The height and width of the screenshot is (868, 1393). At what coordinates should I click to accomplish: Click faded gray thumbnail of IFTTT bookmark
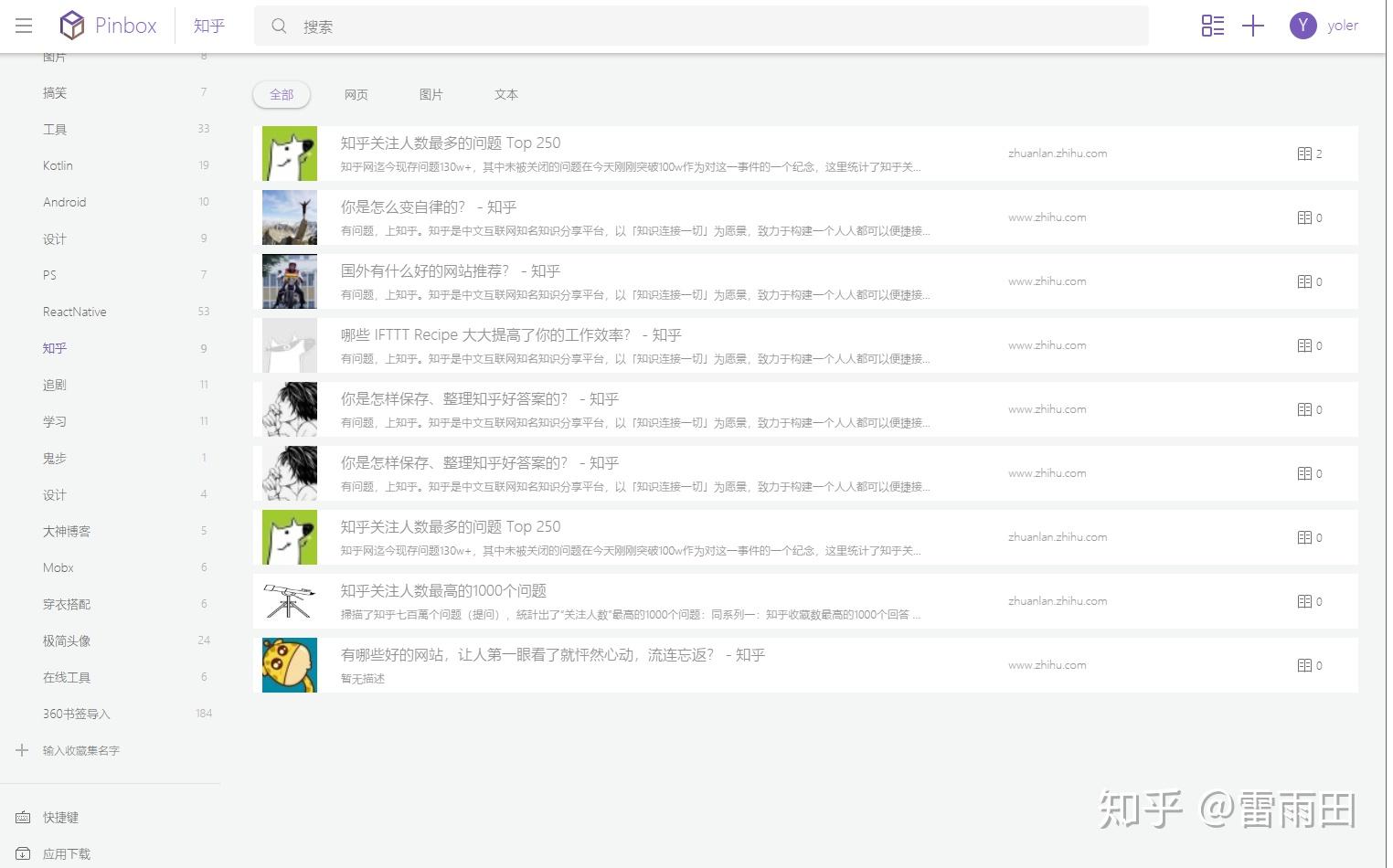click(x=290, y=345)
